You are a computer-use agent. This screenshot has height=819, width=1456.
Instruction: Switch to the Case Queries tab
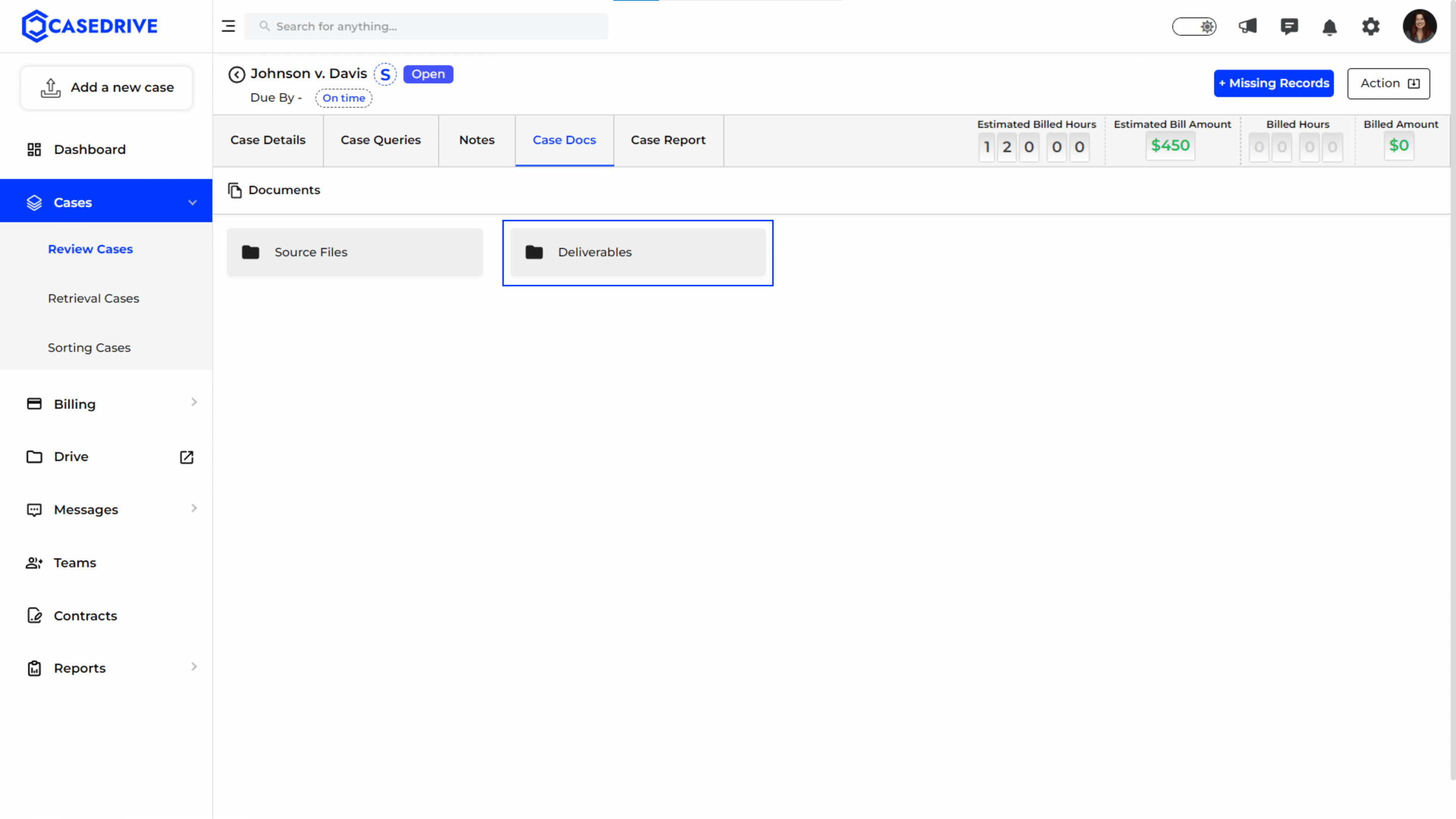point(380,140)
